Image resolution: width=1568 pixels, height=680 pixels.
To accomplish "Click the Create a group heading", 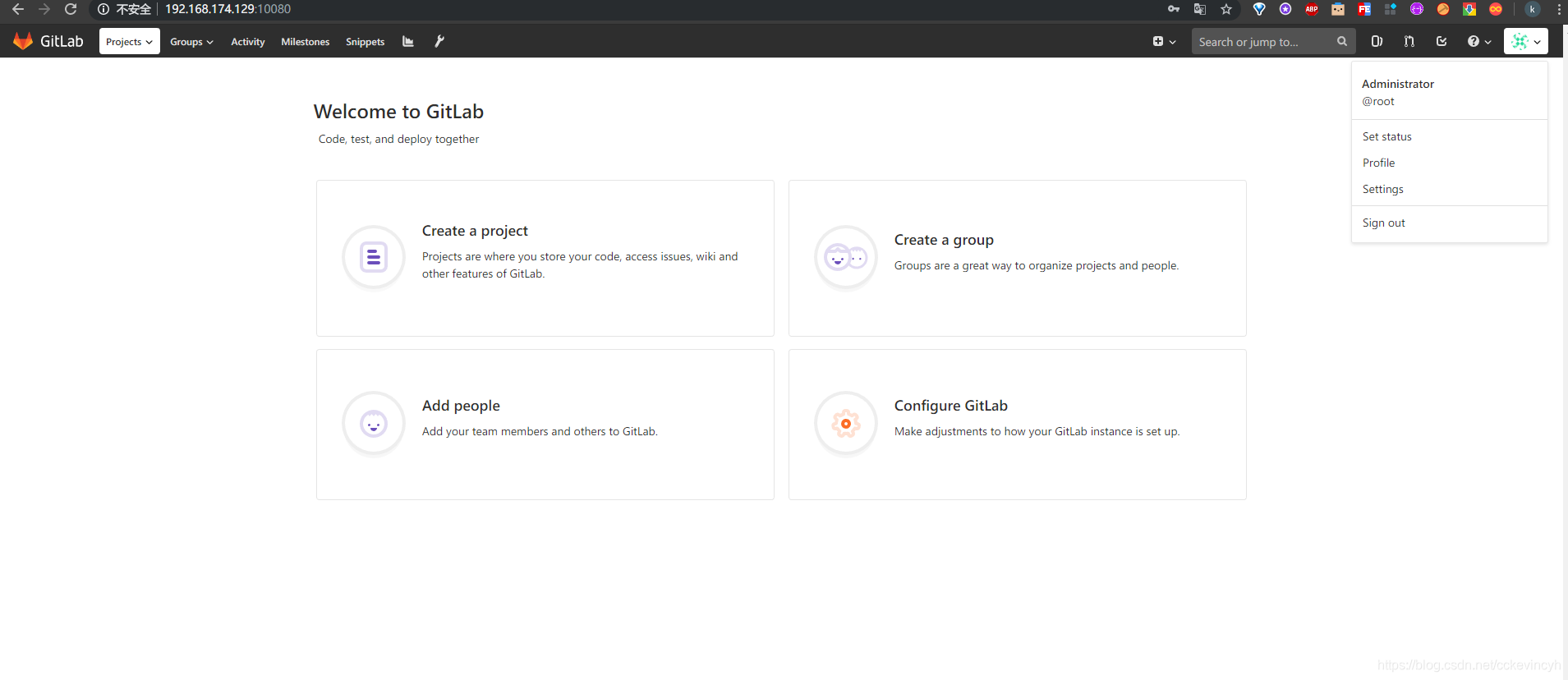I will [x=944, y=240].
